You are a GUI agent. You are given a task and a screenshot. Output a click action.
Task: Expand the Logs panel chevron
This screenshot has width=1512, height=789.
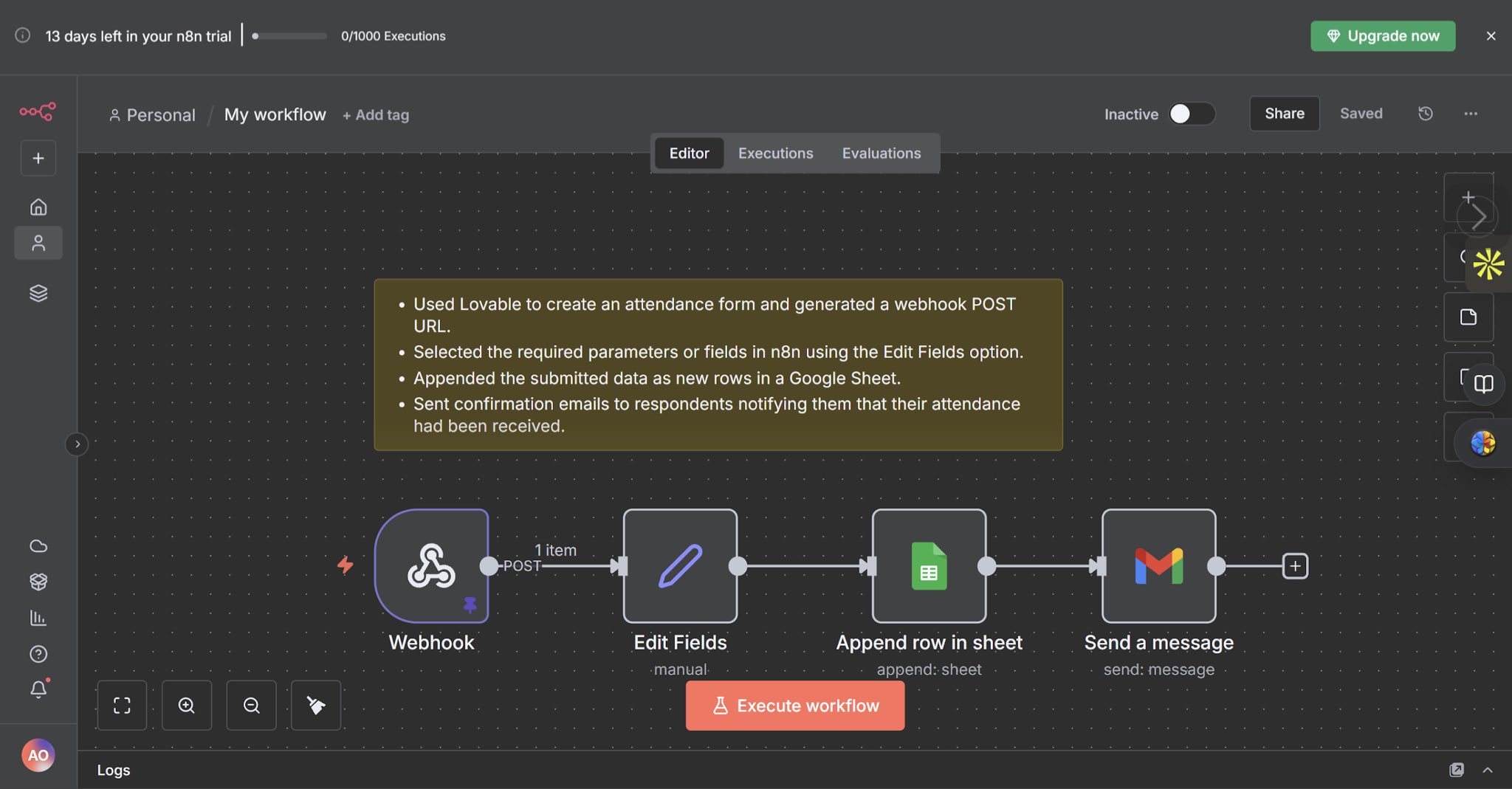click(x=1488, y=770)
